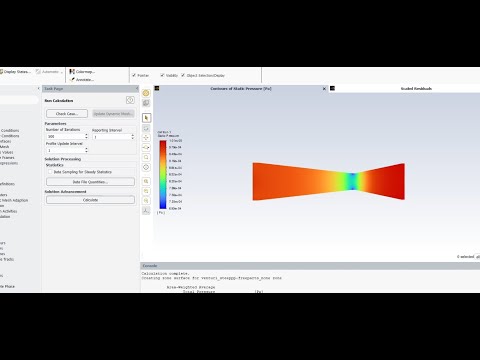Screen dimensions: 480x360
Task: Click the orange circular icon atop the graphics toolbar
Action: [x=146, y=93]
